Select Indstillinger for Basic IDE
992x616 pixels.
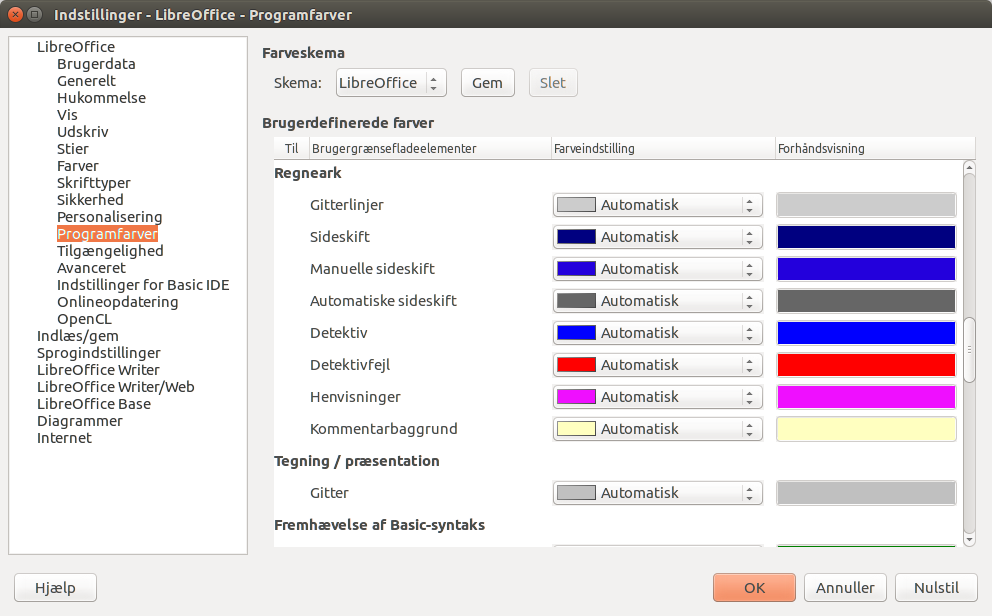click(143, 285)
